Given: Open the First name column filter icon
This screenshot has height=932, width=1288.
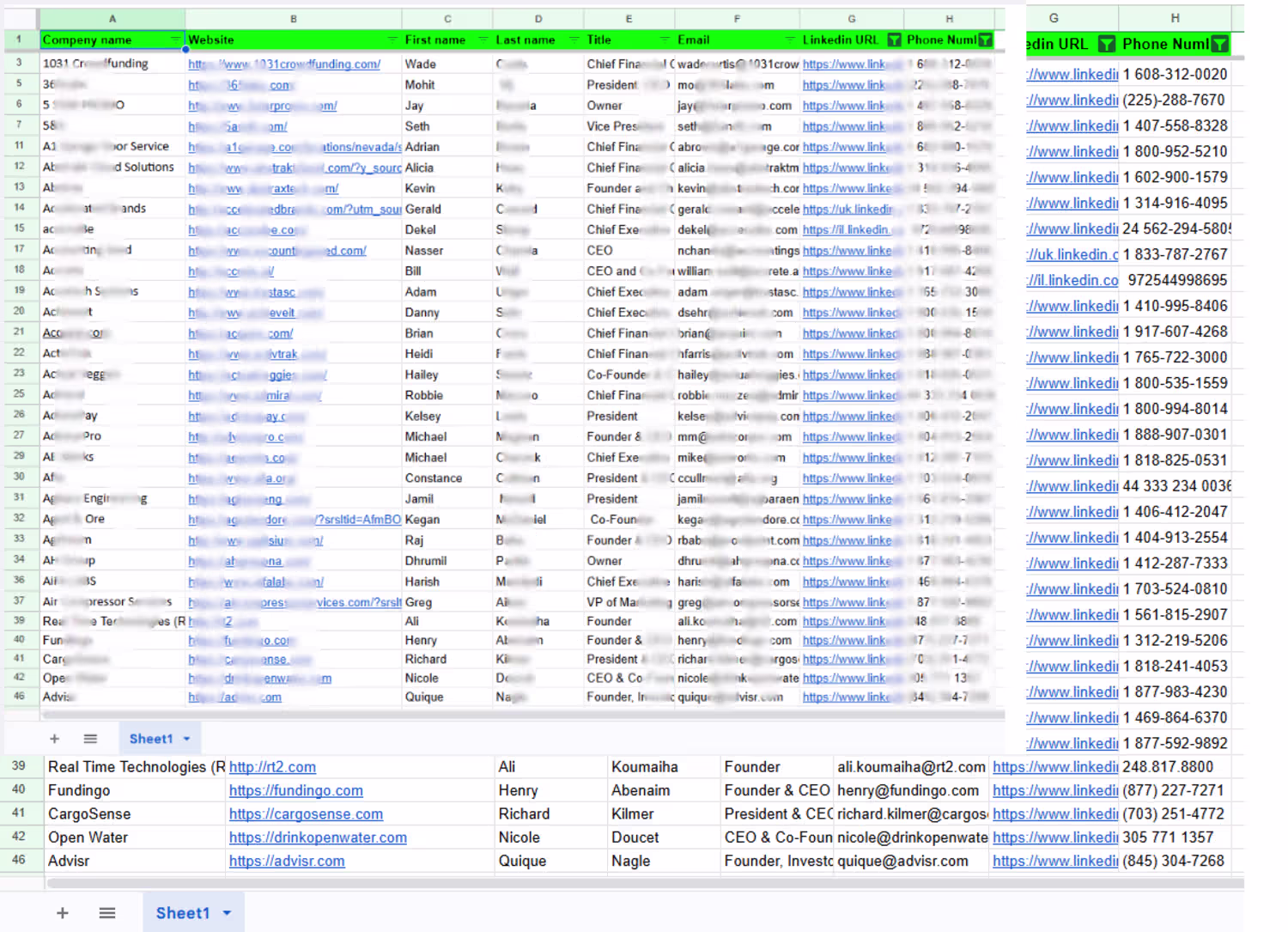Looking at the screenshot, I should pyautogui.click(x=483, y=40).
